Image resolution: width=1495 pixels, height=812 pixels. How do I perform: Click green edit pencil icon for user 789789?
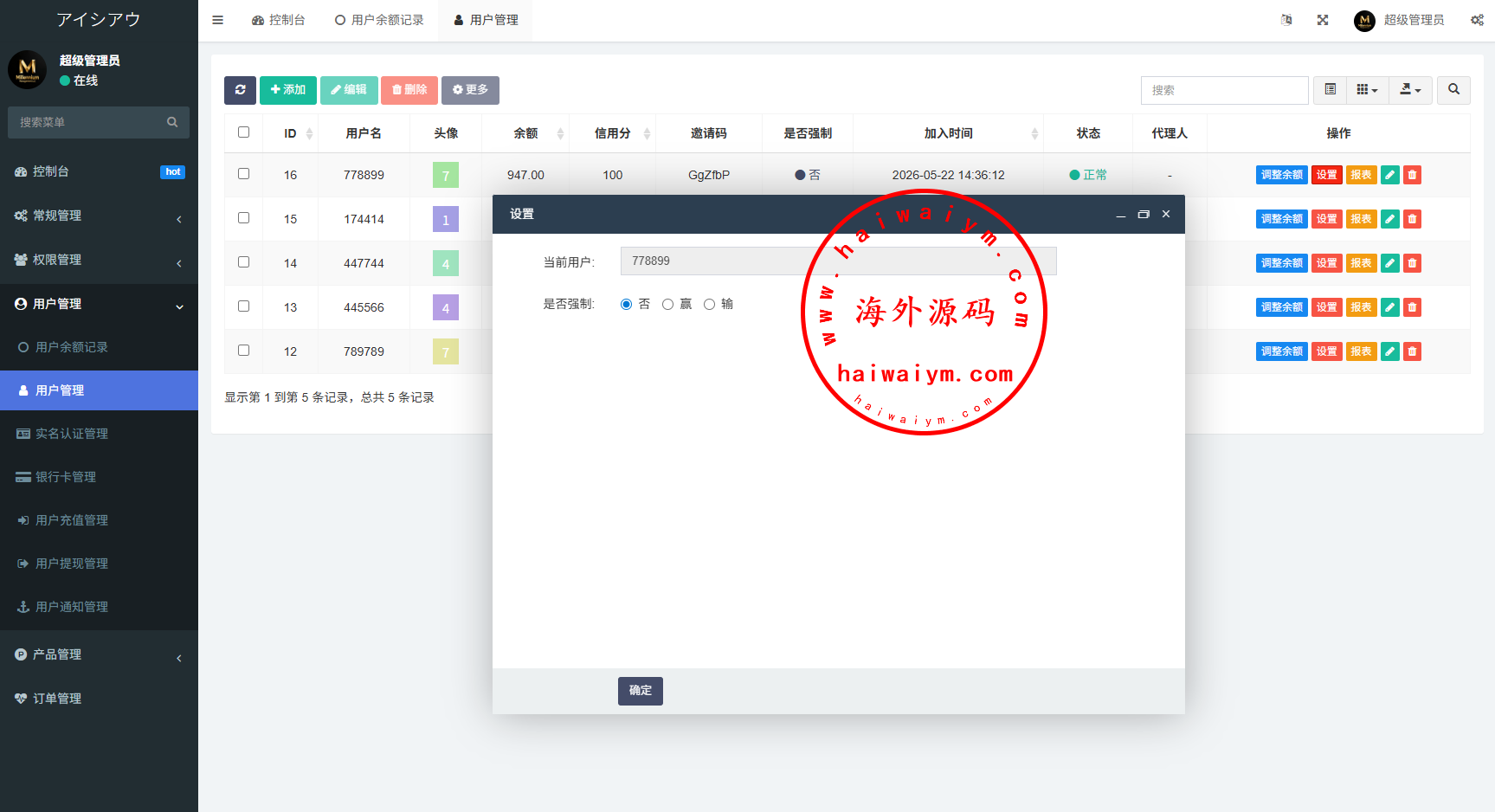pyautogui.click(x=1390, y=351)
